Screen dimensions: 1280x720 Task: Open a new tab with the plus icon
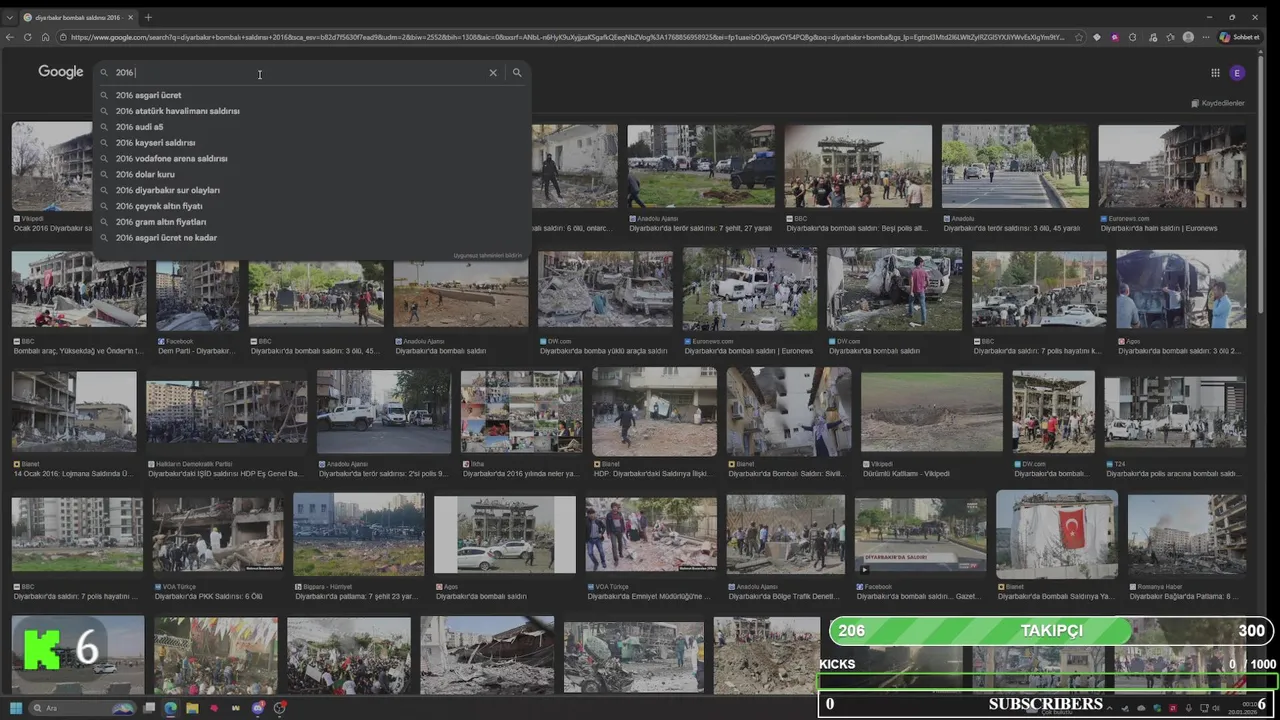[x=148, y=17]
